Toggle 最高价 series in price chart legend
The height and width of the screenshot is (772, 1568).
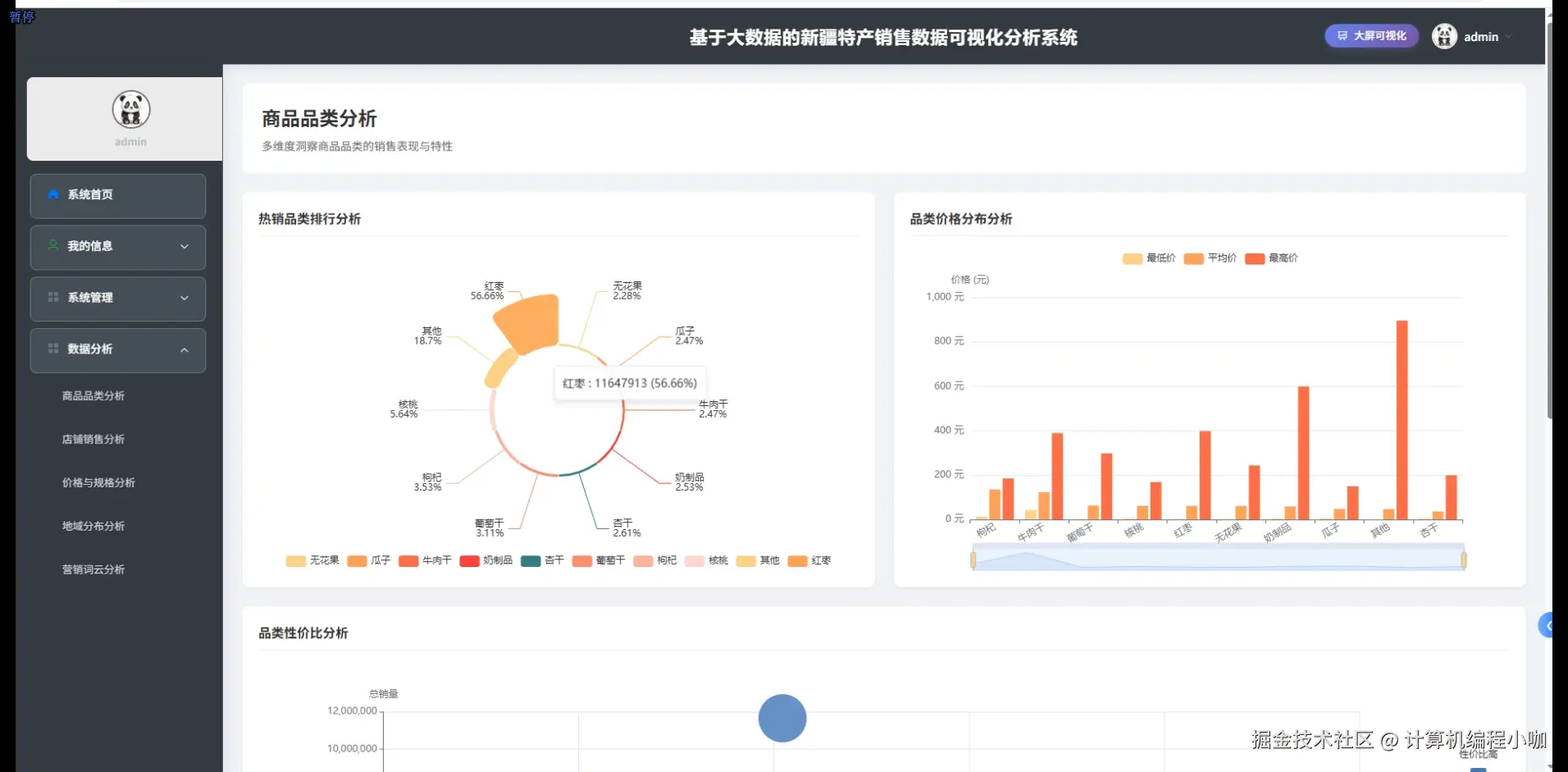pyautogui.click(x=1271, y=258)
